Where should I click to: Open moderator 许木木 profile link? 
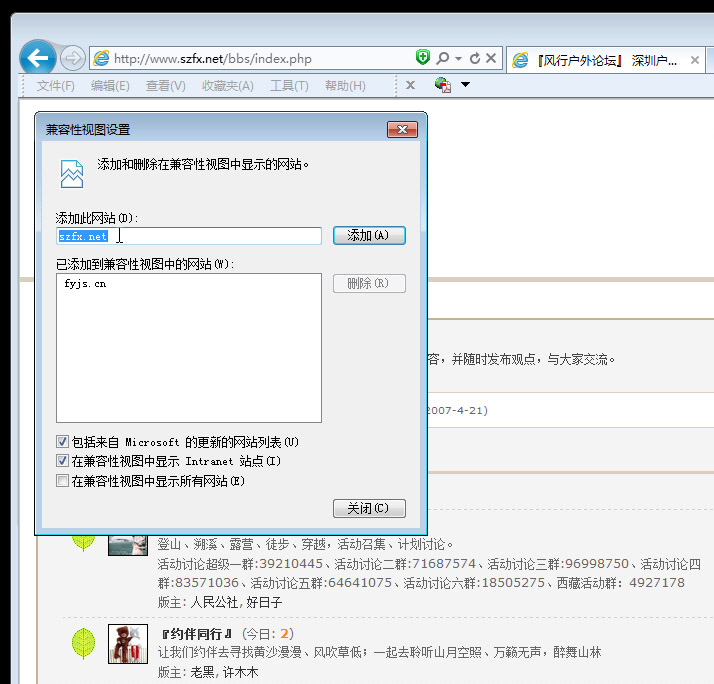point(241,672)
